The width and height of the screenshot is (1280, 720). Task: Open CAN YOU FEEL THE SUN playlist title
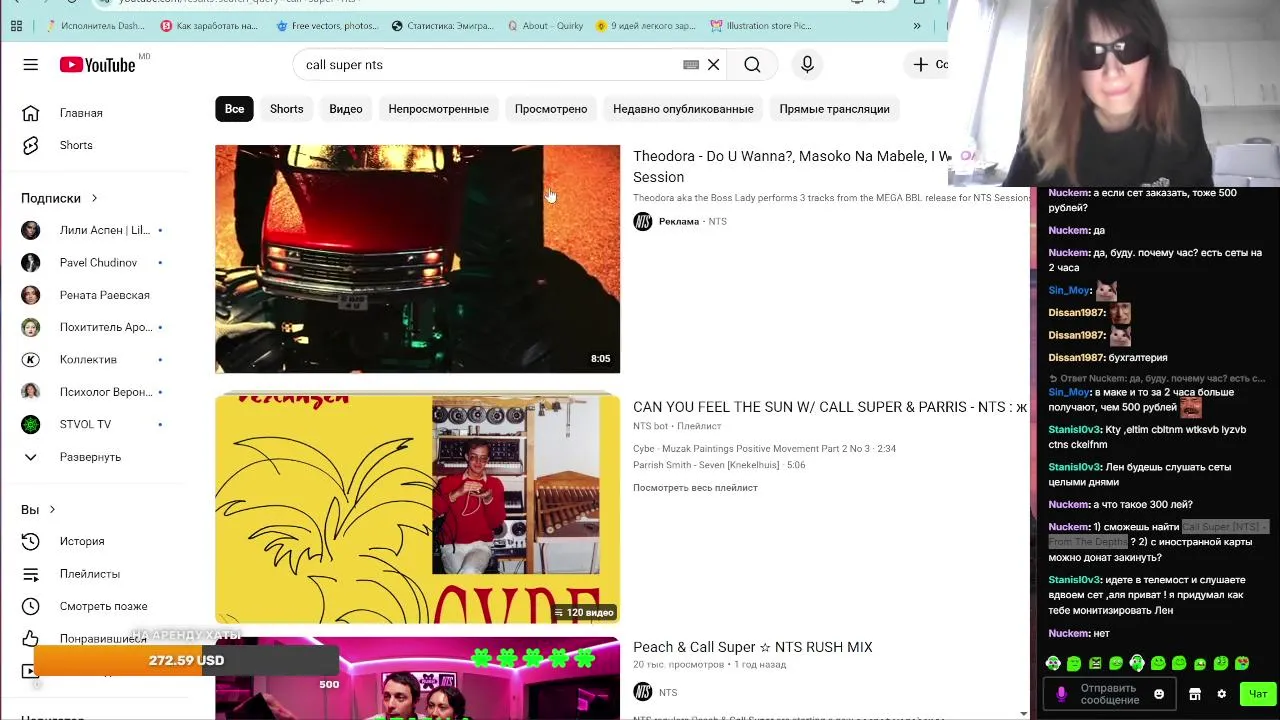point(830,407)
